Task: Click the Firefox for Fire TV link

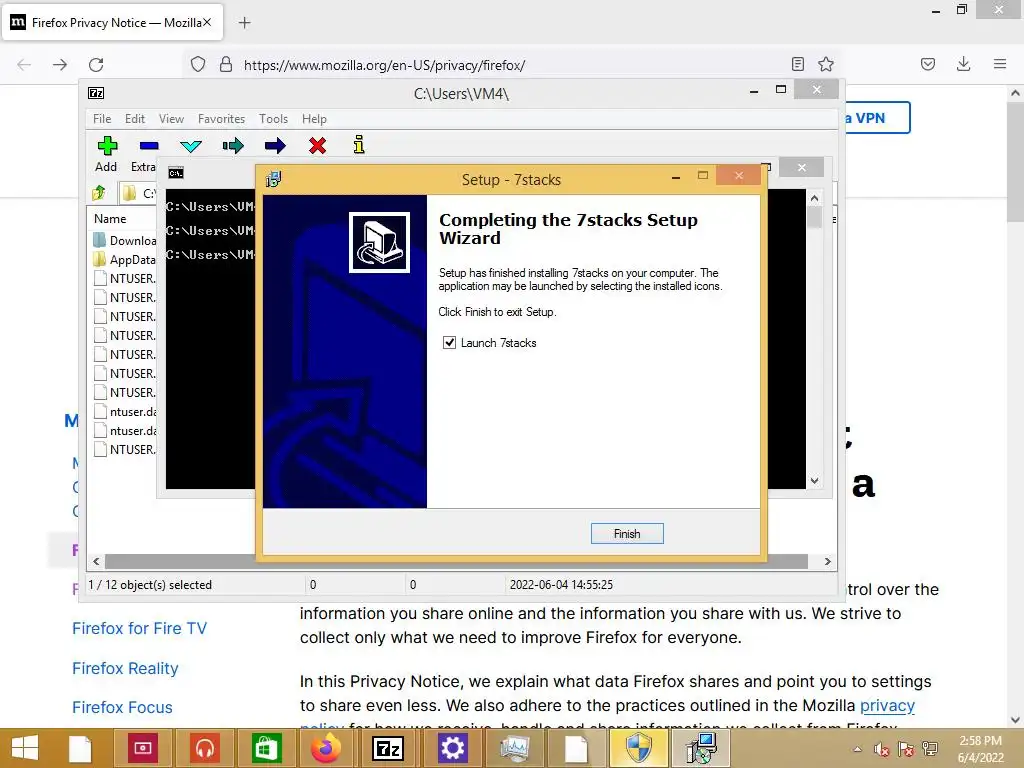Action: click(x=139, y=628)
